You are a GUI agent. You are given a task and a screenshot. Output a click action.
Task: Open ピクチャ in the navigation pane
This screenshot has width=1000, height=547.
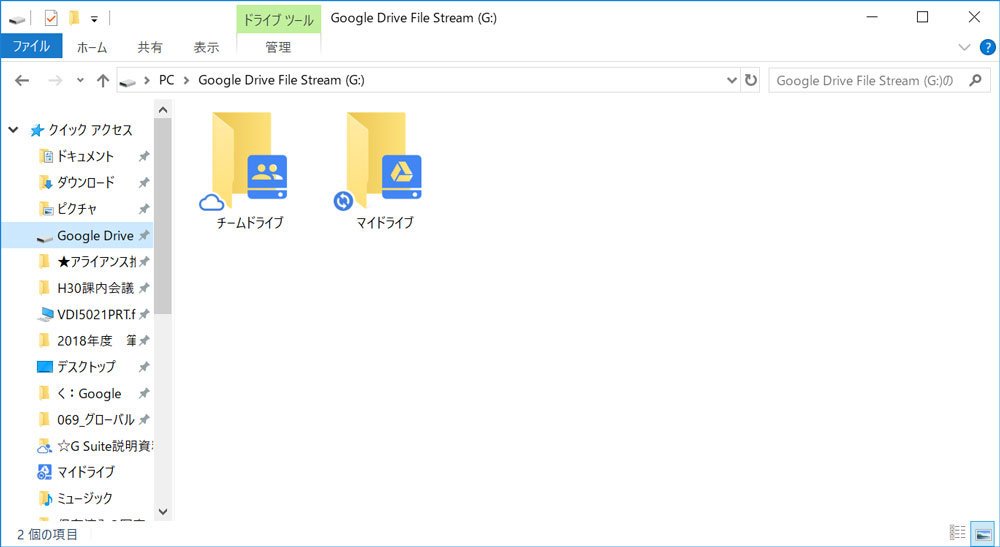[77, 209]
